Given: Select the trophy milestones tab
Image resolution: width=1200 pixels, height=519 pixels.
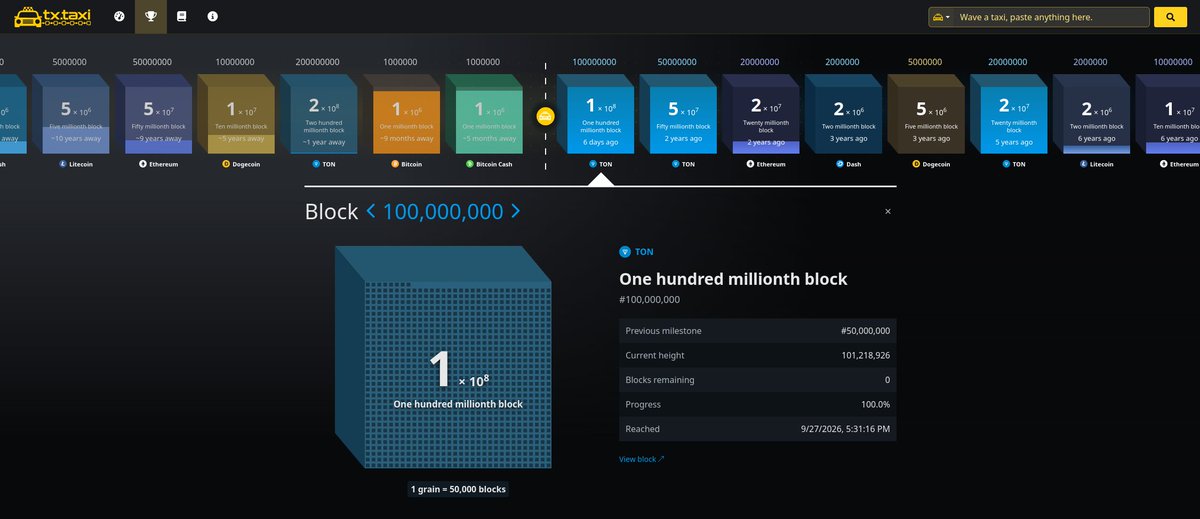Looking at the screenshot, I should (150, 17).
